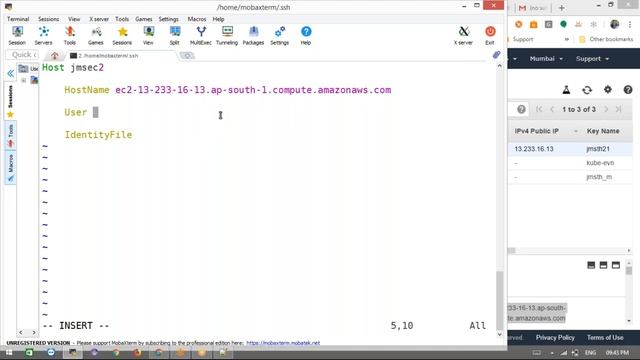Toggle the X server icon
The image size is (640, 360).
click(x=463, y=35)
